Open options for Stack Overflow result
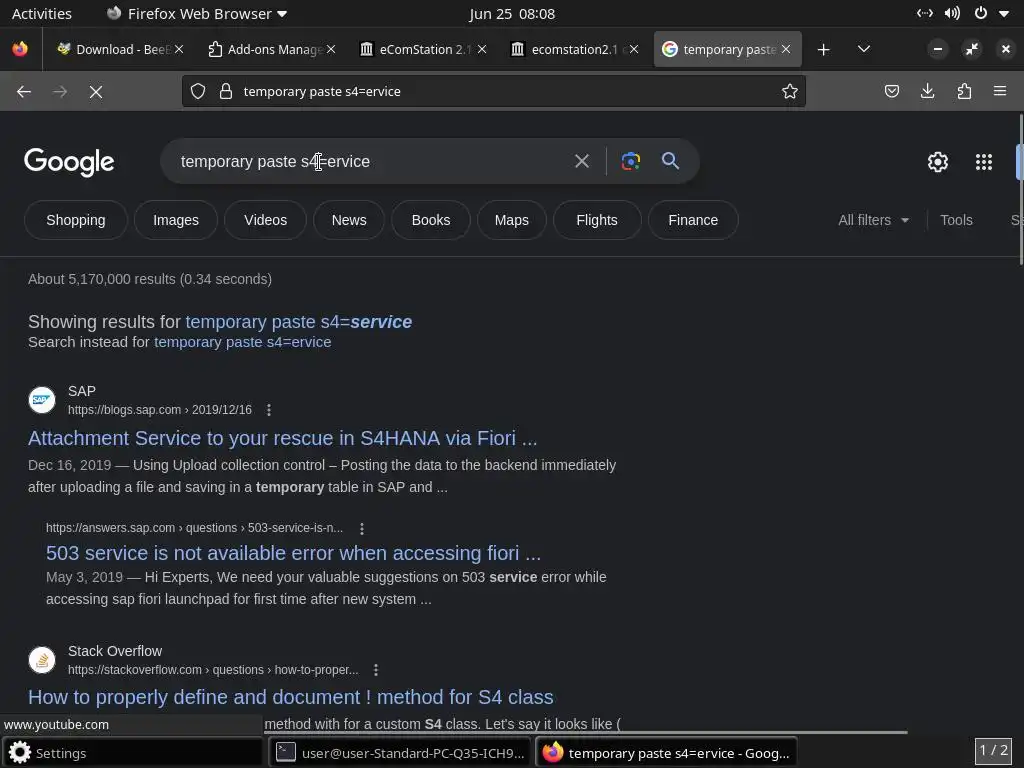Image resolution: width=1024 pixels, height=768 pixels. tap(376, 670)
